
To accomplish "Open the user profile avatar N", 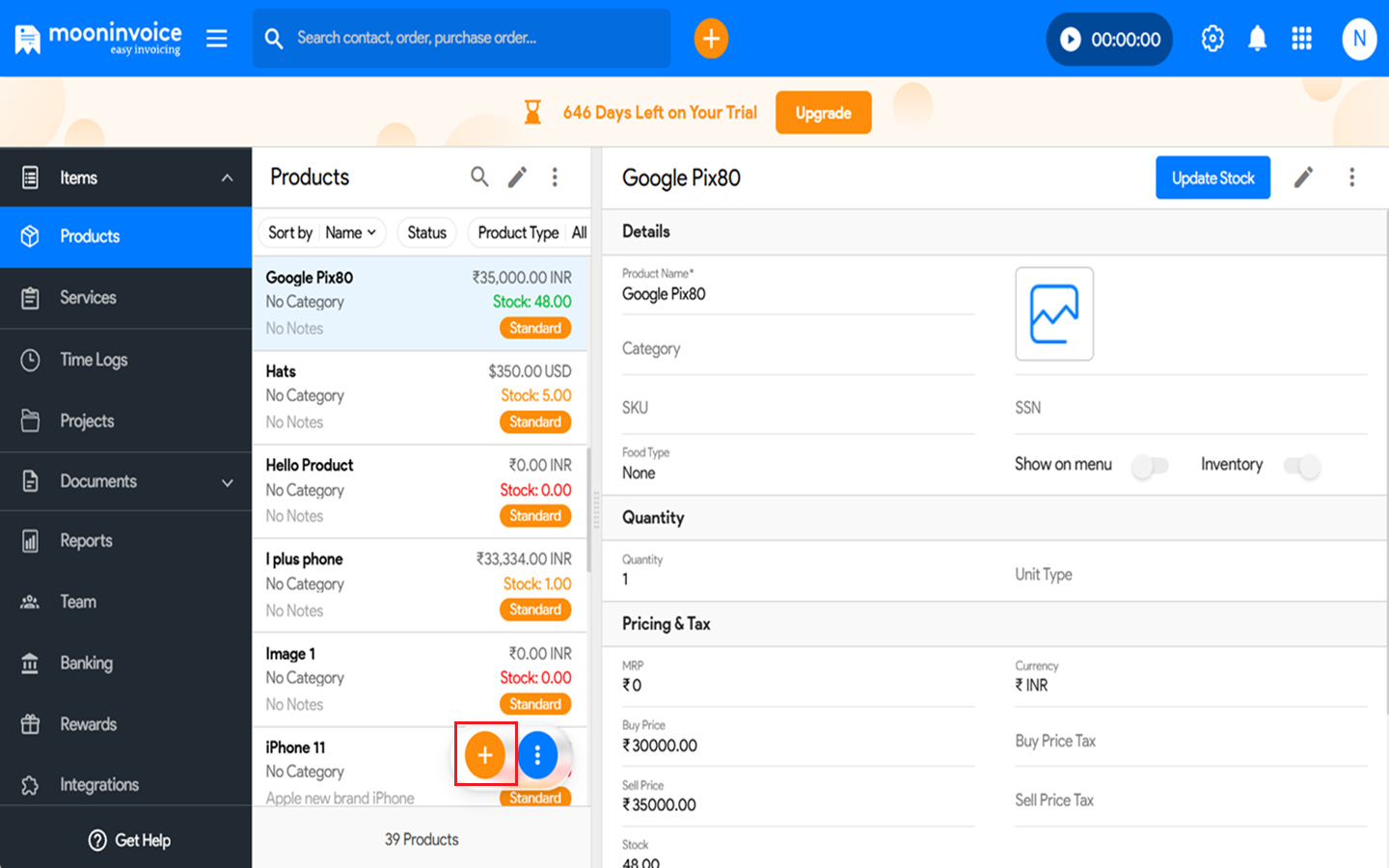I will [1359, 40].
